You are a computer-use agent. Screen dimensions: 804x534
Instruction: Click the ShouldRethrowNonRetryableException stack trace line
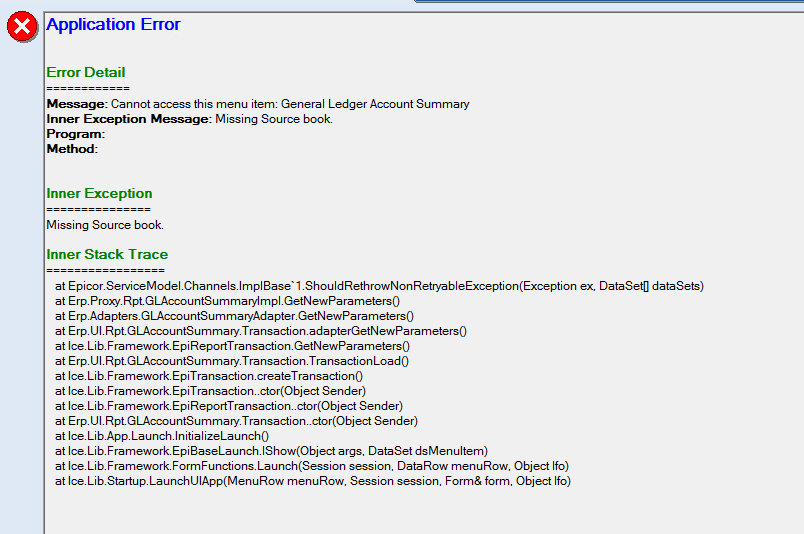(379, 286)
